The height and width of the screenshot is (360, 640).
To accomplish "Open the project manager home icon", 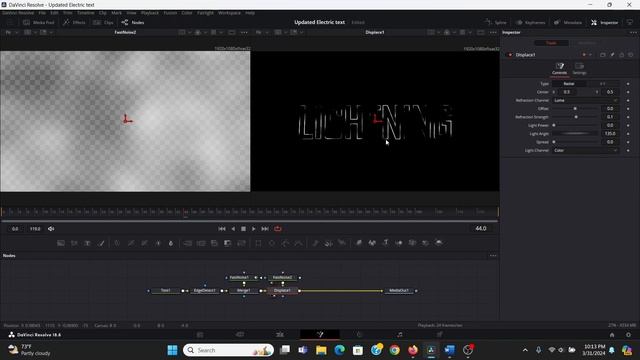I will 612,335.
